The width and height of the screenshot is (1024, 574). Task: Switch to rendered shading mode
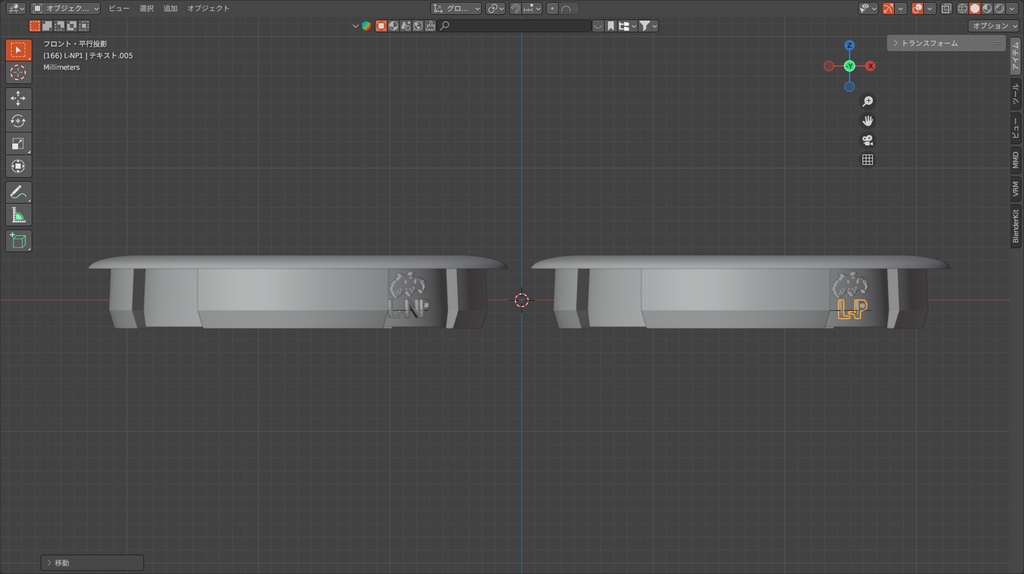[1000, 8]
